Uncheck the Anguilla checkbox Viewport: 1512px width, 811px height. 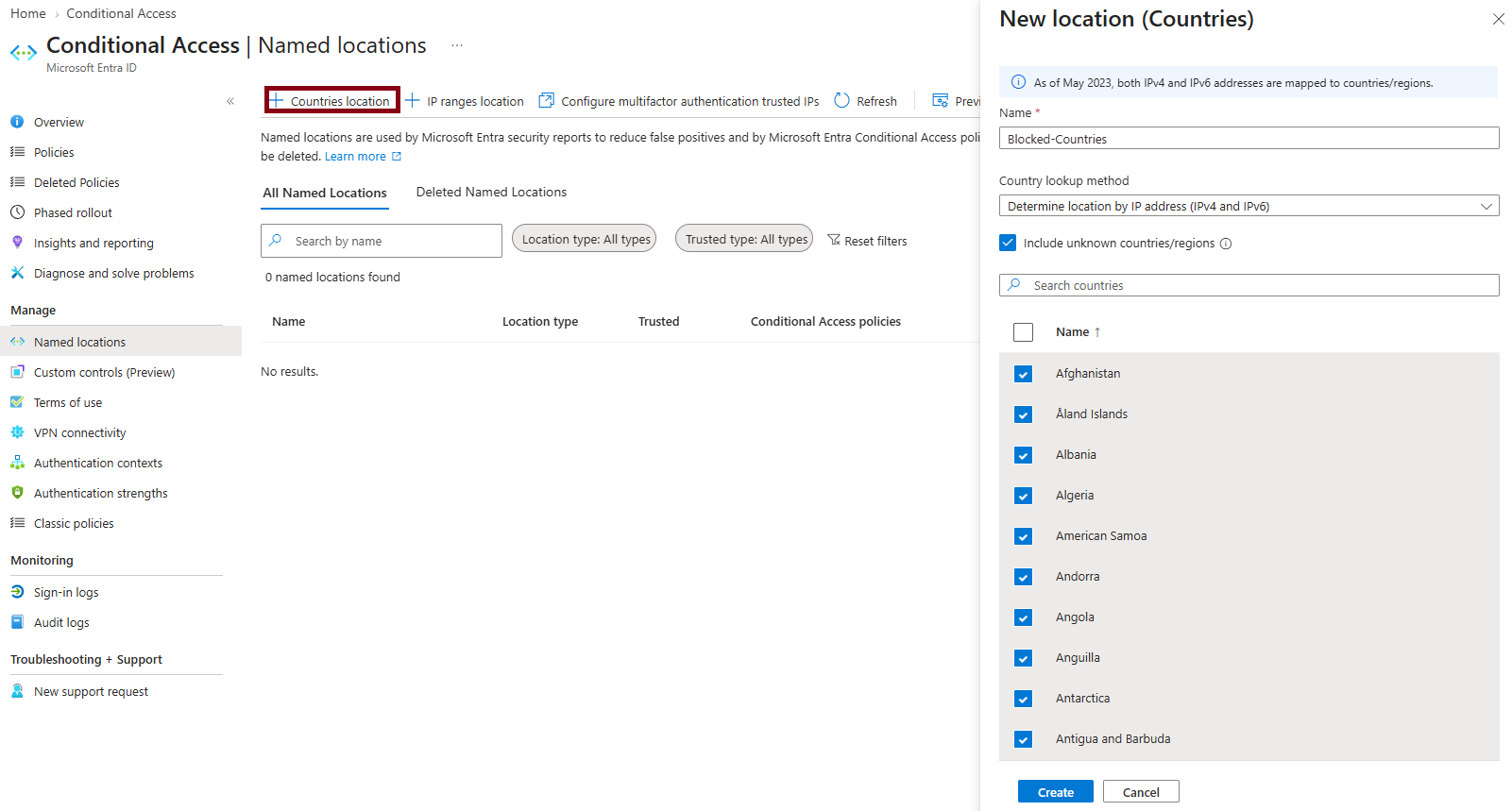pos(1023,658)
